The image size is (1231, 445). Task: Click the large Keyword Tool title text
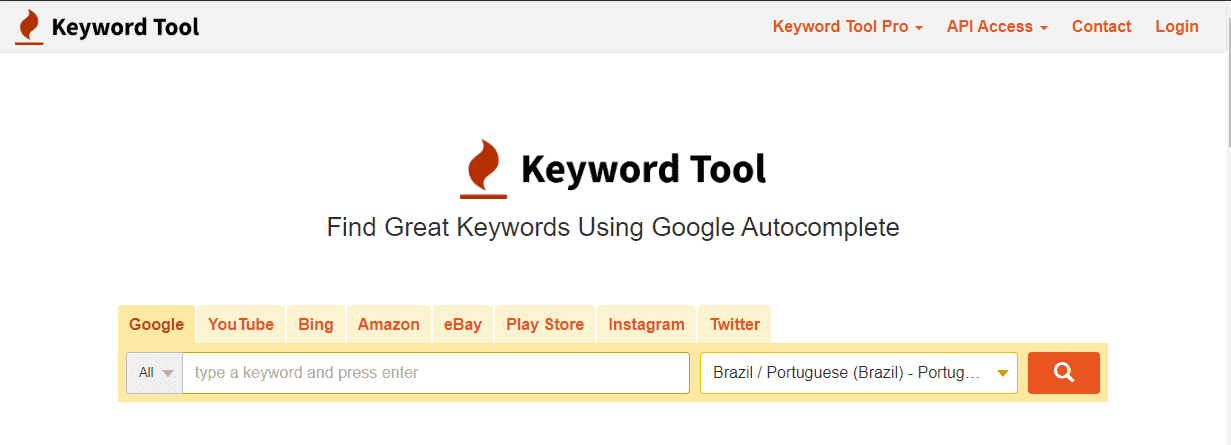pos(644,169)
